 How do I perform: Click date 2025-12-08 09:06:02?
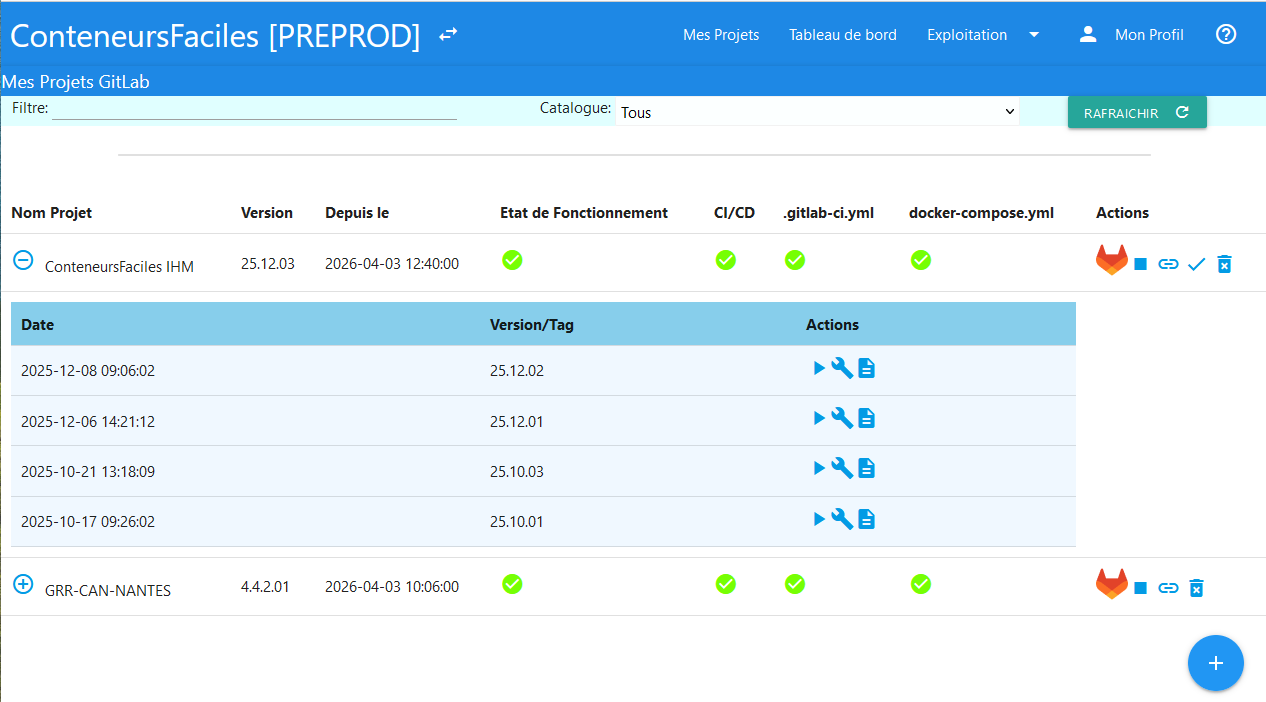(88, 371)
